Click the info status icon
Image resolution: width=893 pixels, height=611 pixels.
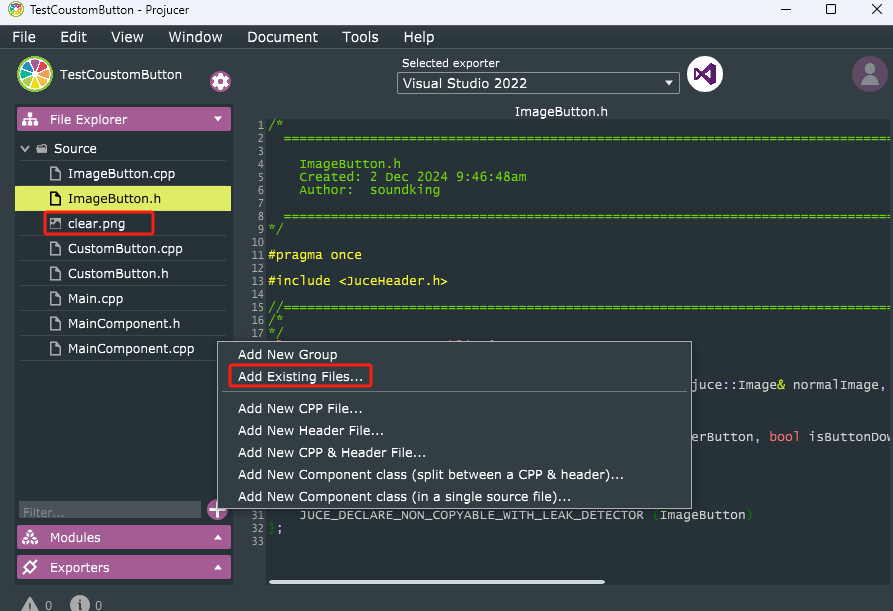pos(80,604)
